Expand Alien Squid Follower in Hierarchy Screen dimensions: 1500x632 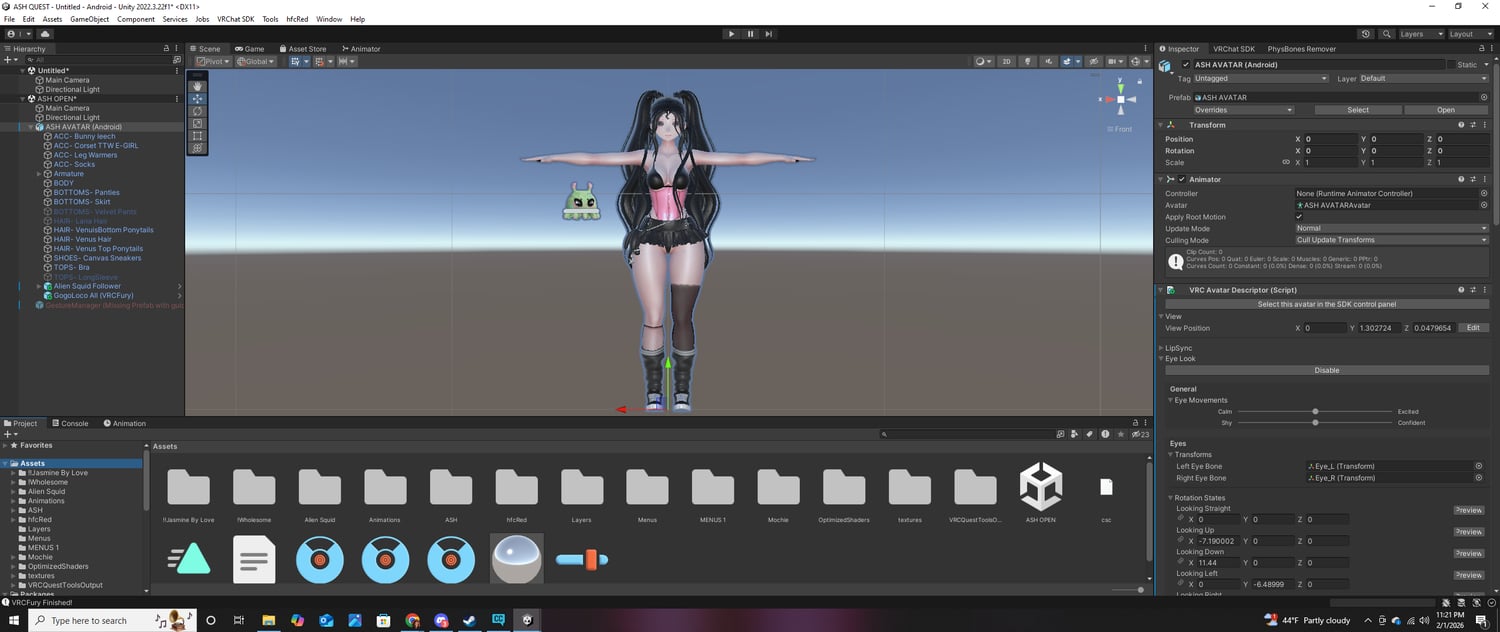(39, 286)
